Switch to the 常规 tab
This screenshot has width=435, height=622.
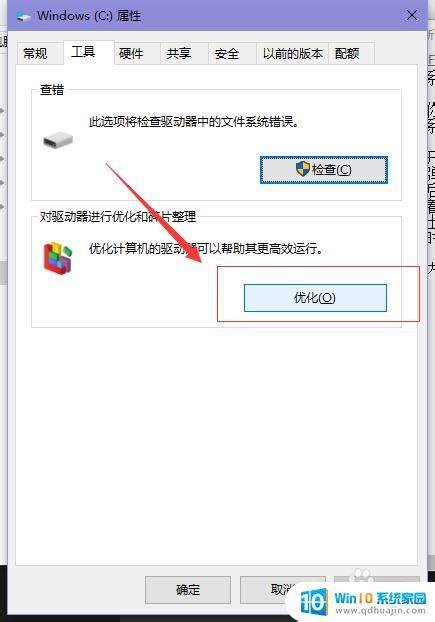point(35,53)
